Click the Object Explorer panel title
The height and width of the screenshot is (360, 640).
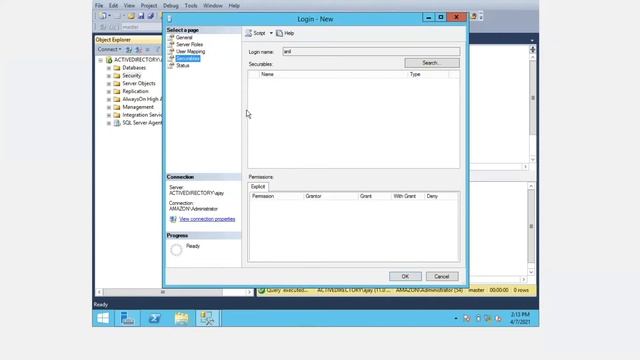click(x=113, y=40)
